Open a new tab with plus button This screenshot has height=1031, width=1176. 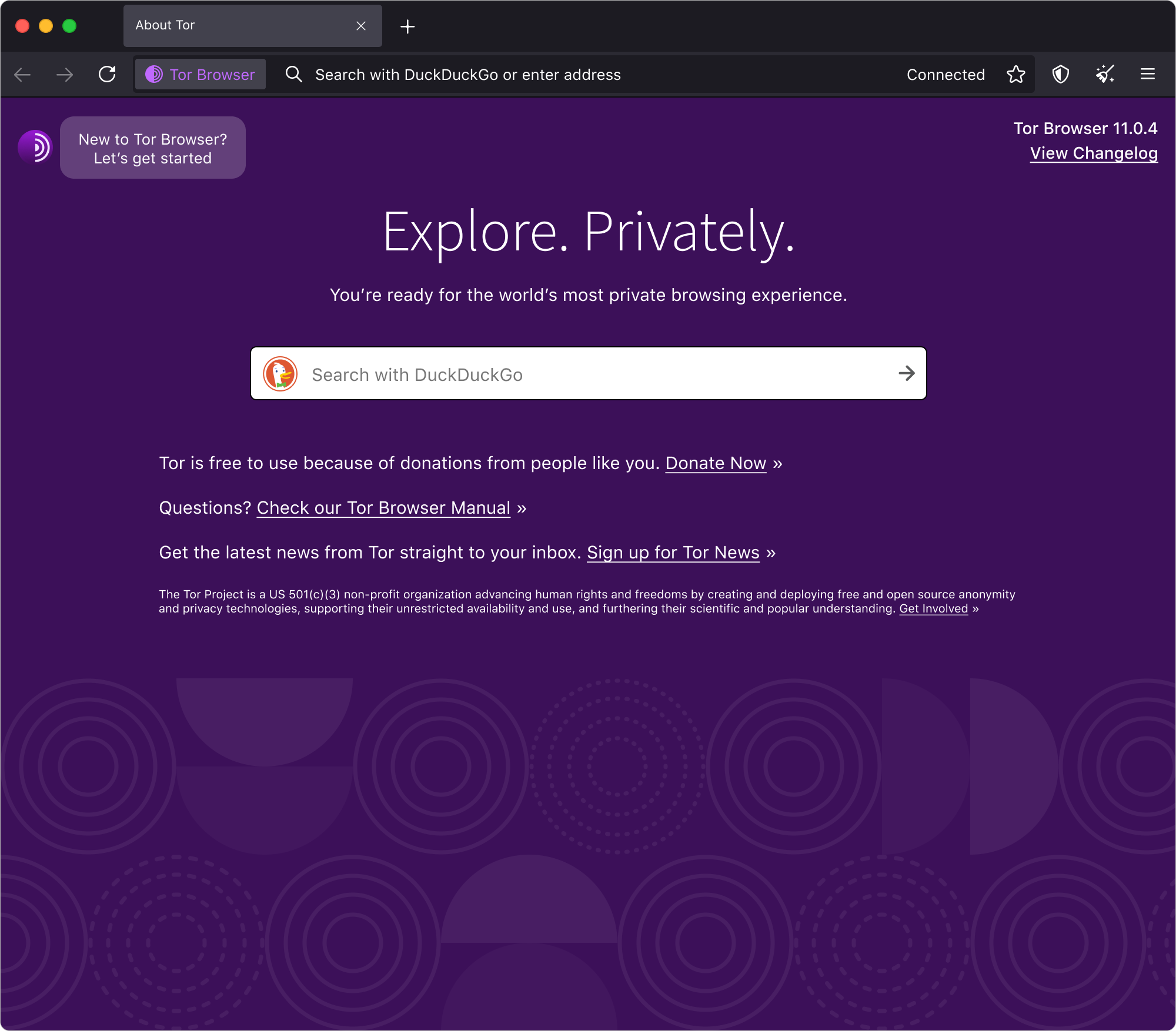[407, 26]
